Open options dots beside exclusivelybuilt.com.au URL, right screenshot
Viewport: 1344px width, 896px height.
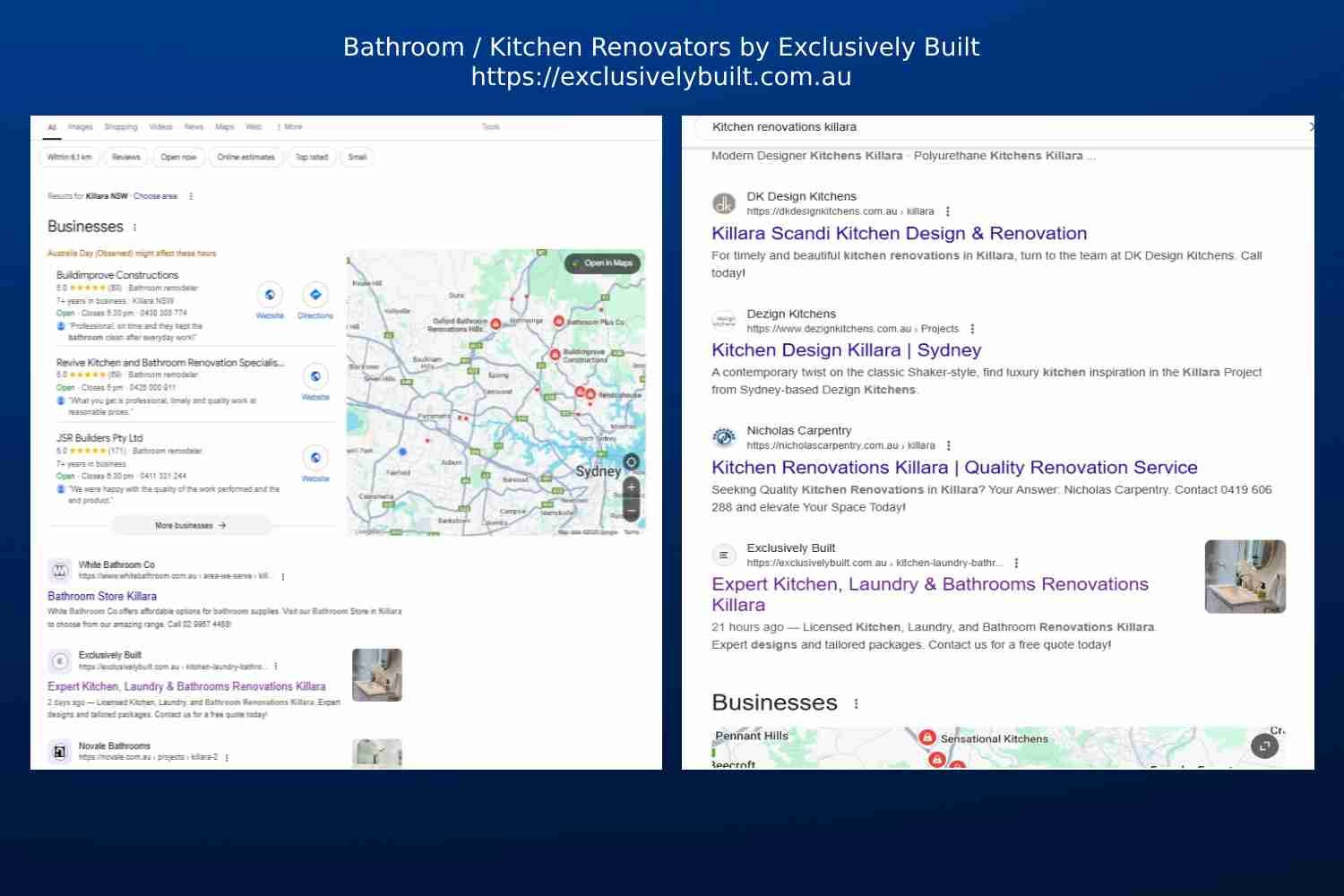pyautogui.click(x=1016, y=563)
